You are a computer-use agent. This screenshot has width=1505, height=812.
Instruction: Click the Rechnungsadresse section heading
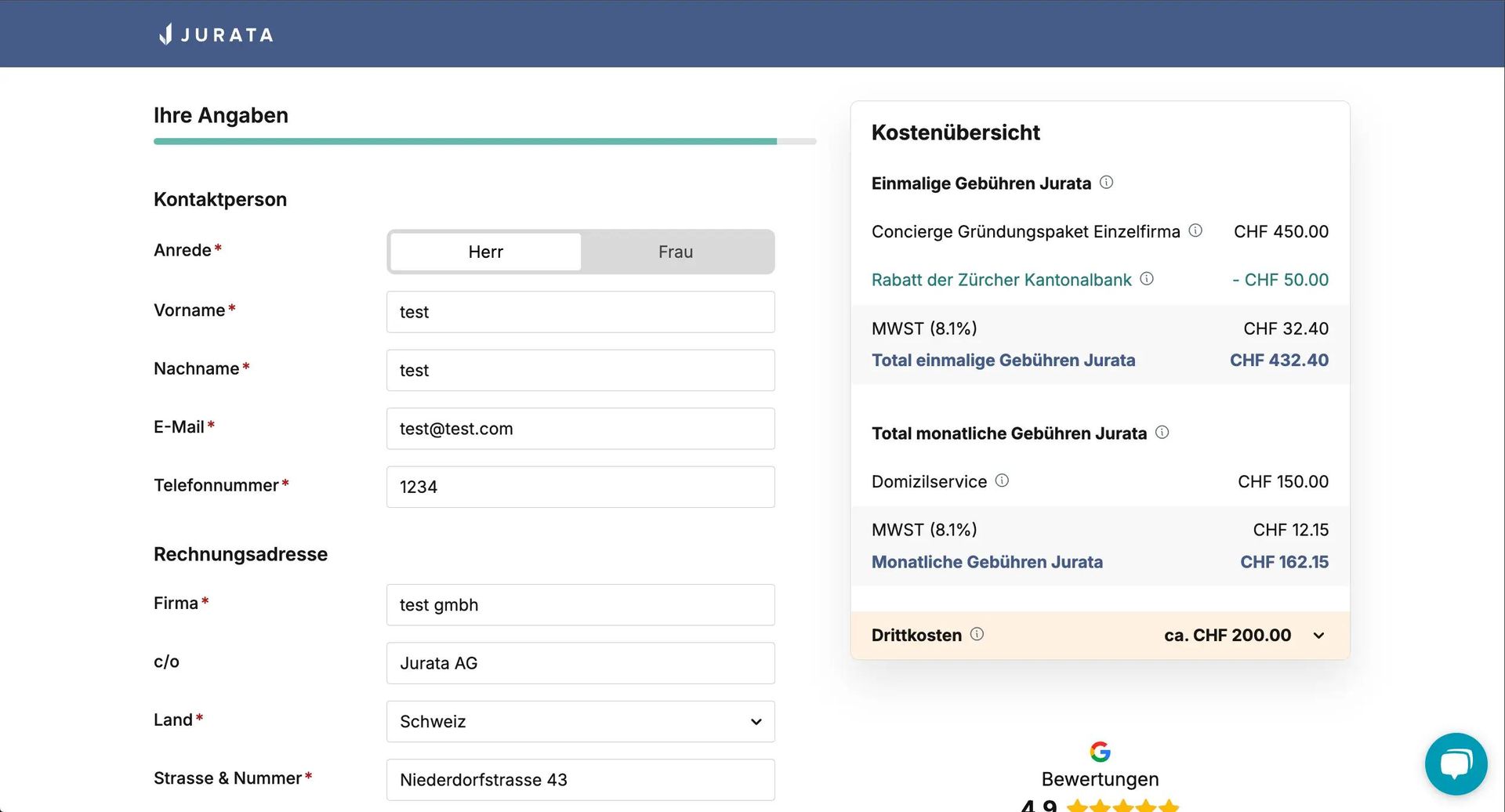pos(241,554)
